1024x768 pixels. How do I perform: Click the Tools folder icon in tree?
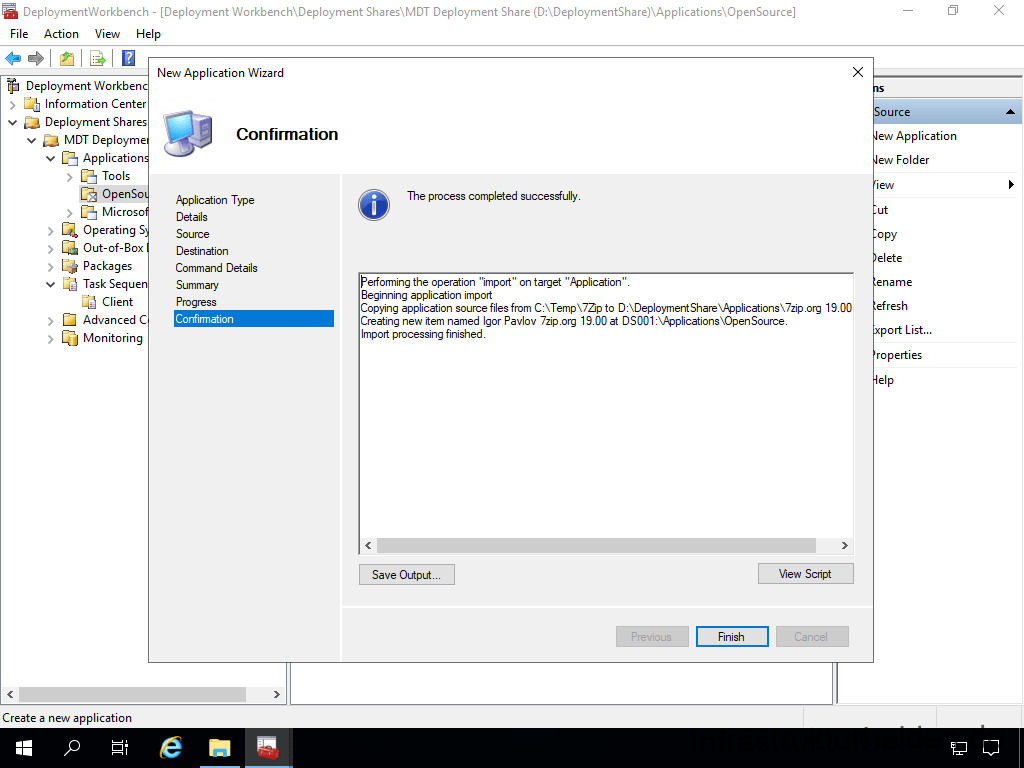point(89,176)
